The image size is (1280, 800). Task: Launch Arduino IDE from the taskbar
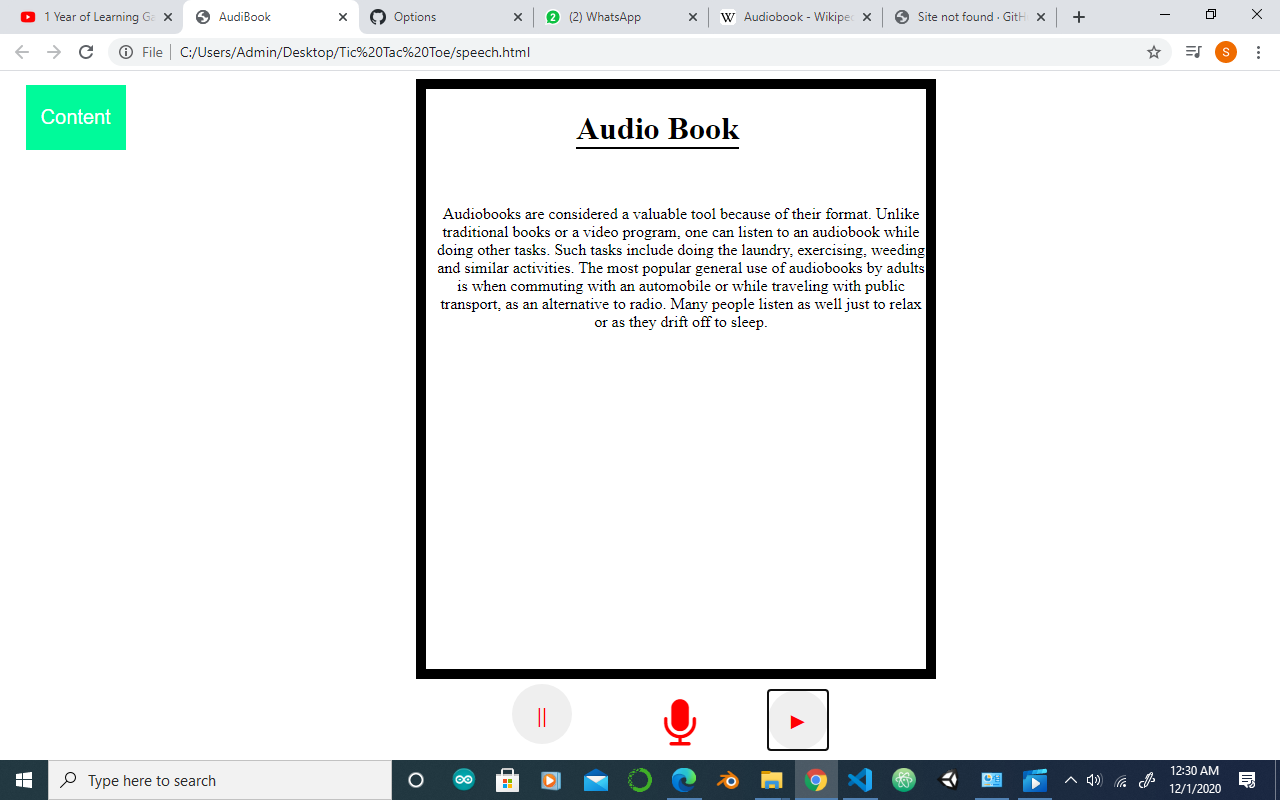tap(464, 780)
